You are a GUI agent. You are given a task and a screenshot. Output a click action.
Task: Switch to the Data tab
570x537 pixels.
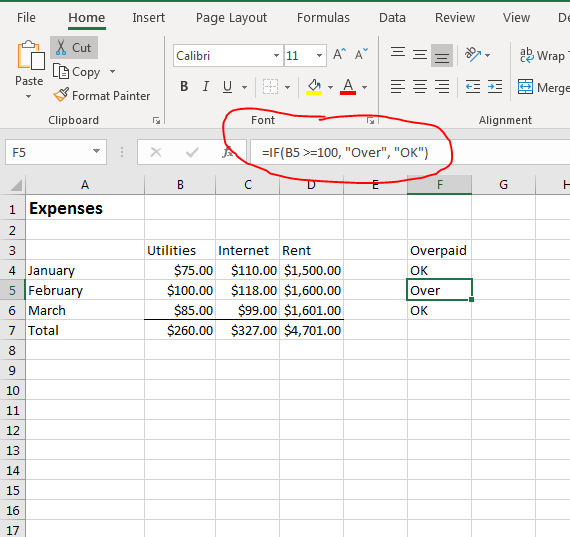(x=392, y=17)
